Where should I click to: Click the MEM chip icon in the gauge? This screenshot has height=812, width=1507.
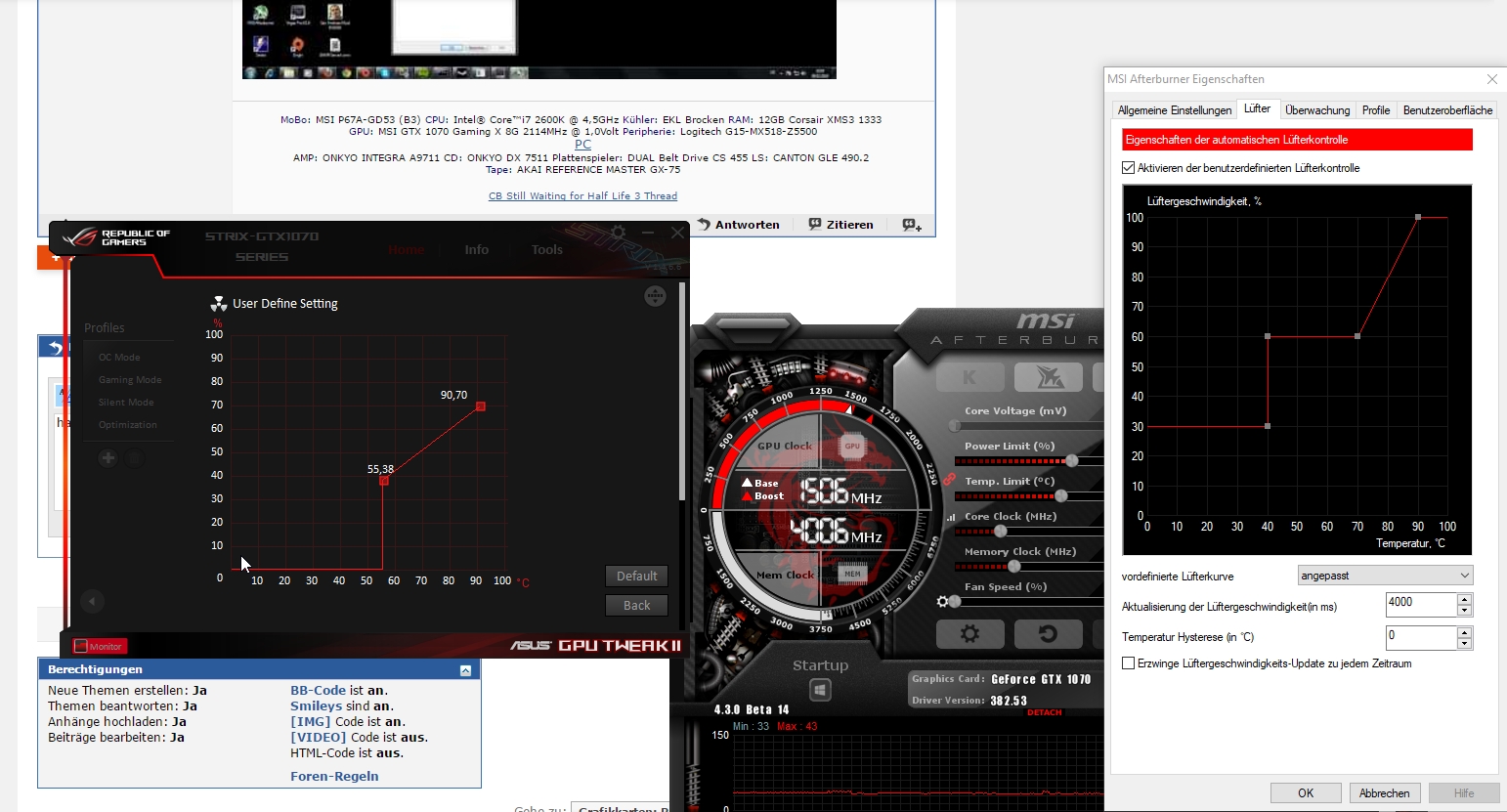click(852, 574)
